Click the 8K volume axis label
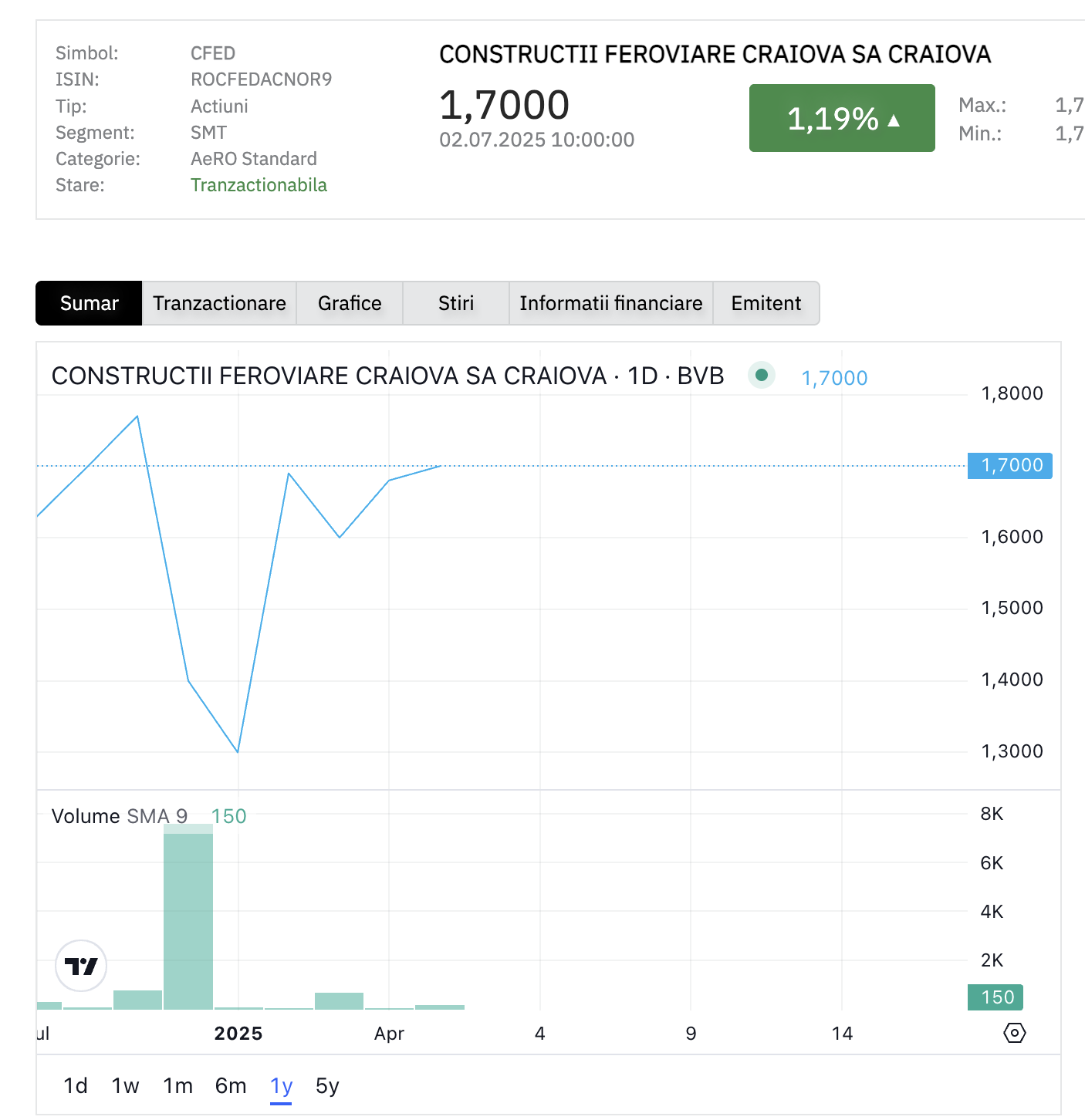Screen dimensions: 1085x1120 coord(992,814)
